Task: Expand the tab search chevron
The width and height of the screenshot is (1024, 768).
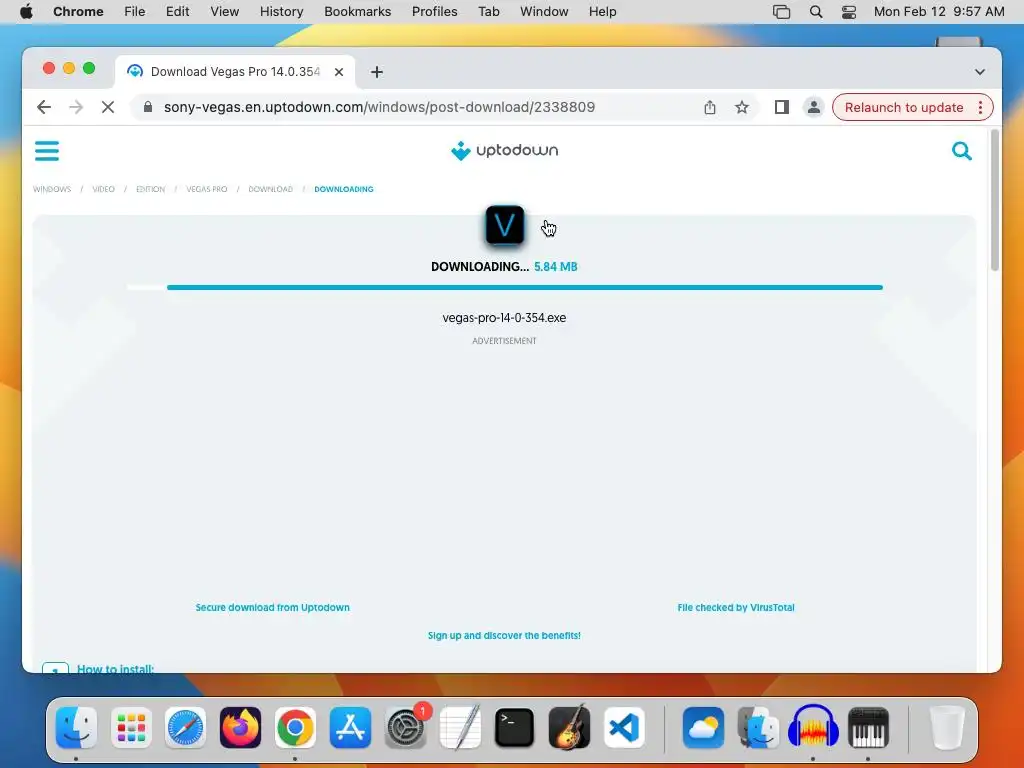Action: 980,72
